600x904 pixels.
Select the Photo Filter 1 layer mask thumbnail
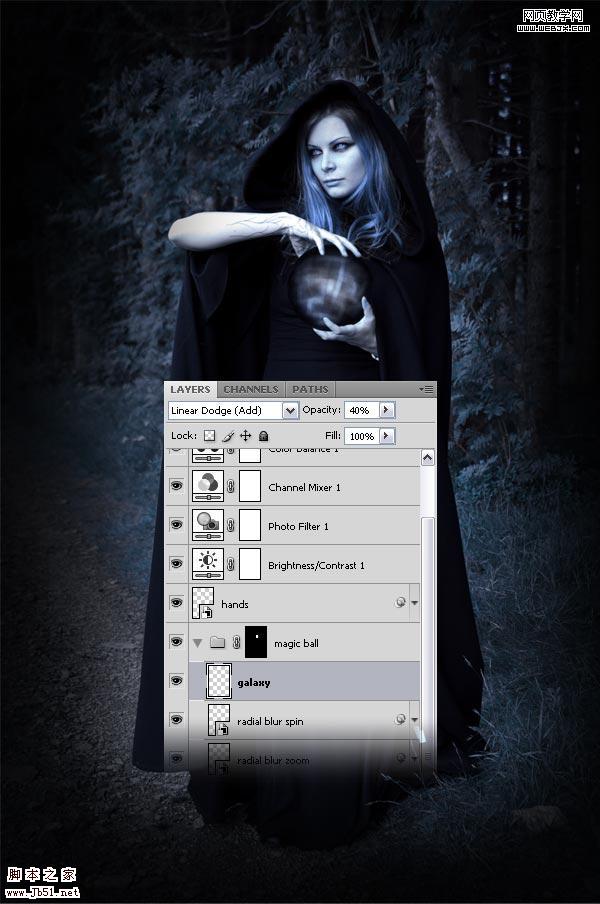click(250, 525)
